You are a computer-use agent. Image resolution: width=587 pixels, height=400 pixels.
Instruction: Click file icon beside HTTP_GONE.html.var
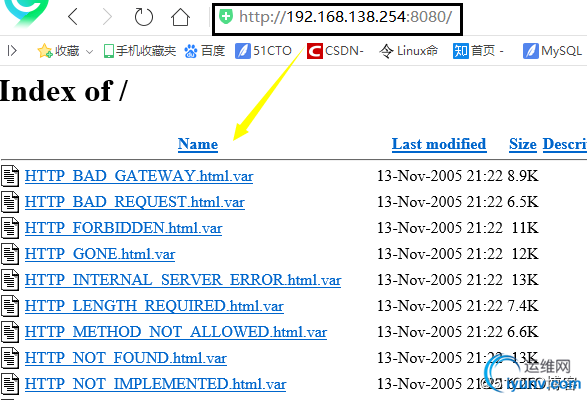coord(10,254)
